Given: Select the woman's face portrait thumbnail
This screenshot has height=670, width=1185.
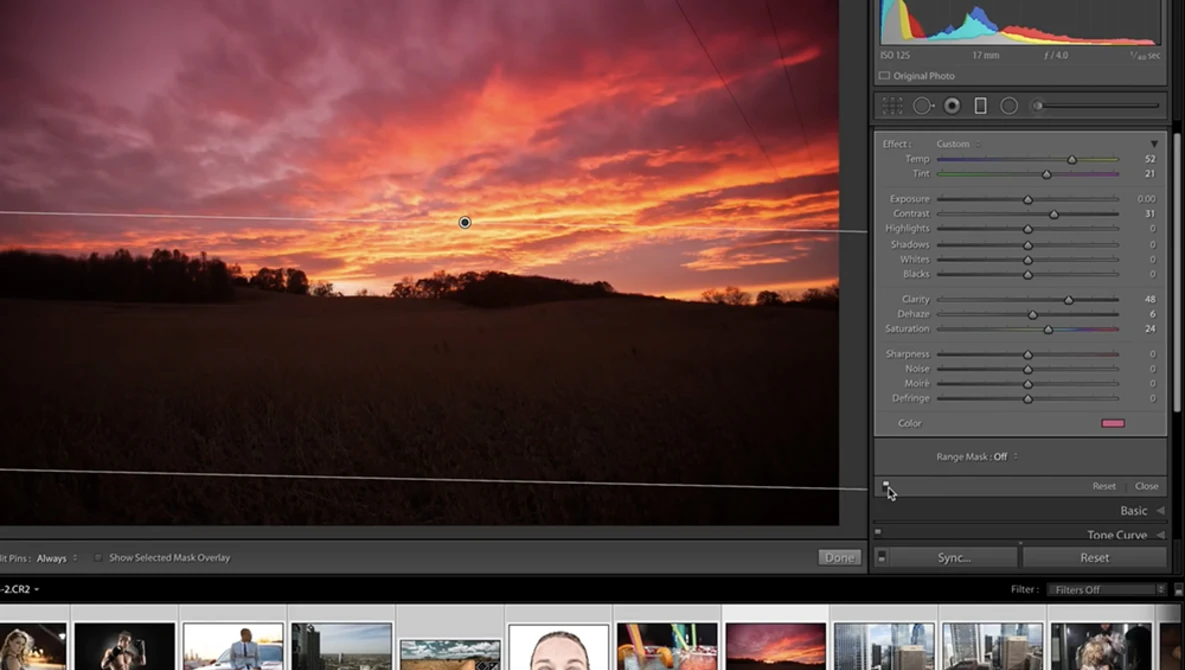Looking at the screenshot, I should (558, 647).
